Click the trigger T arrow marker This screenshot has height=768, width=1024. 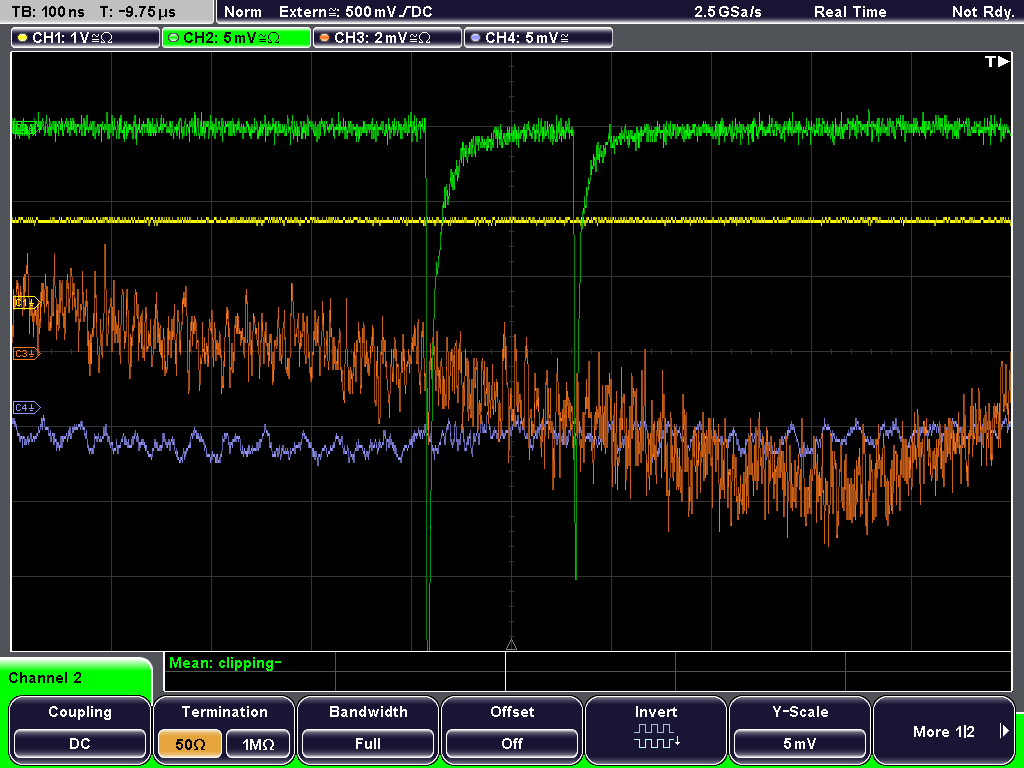(x=997, y=61)
